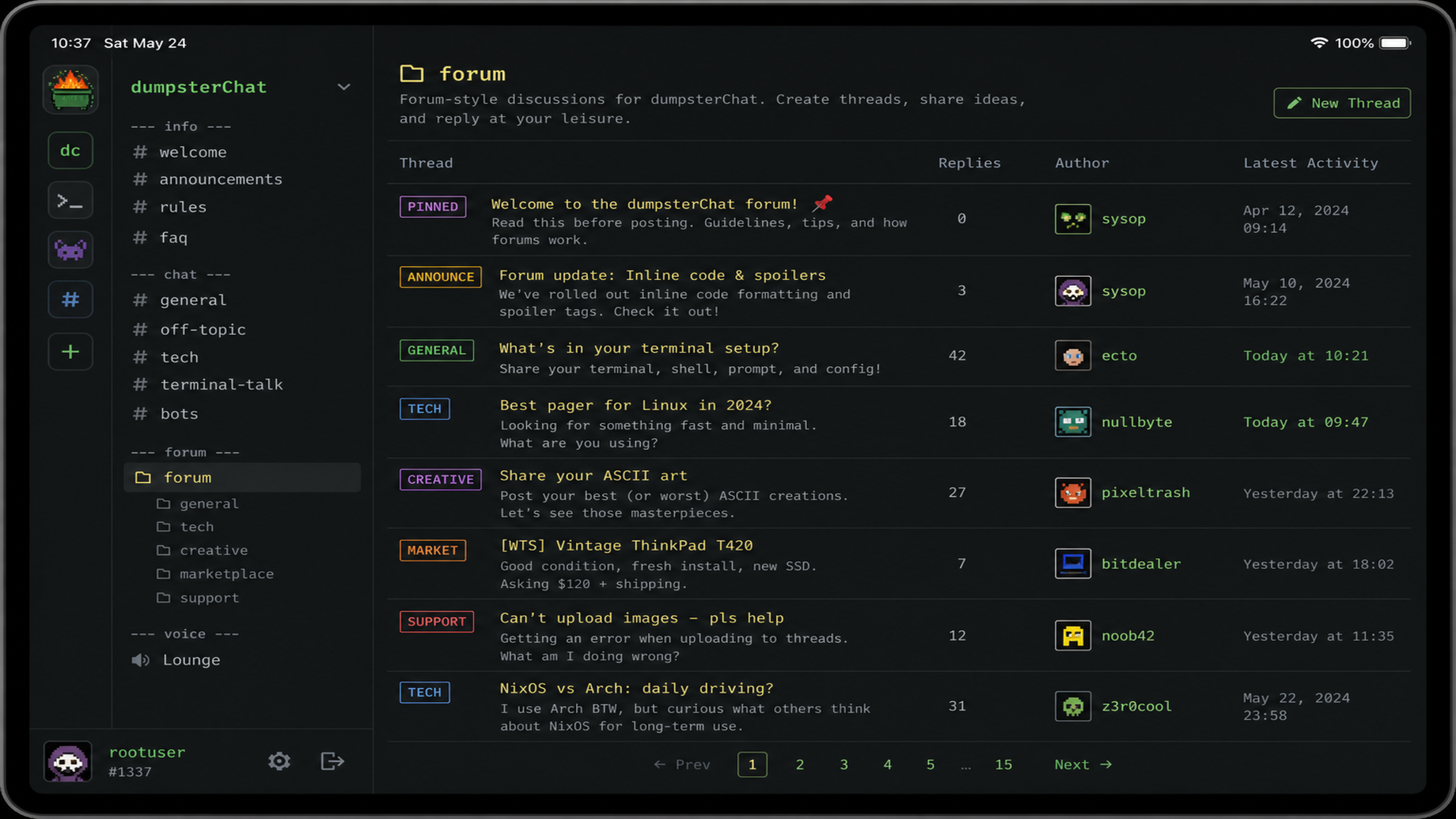Image resolution: width=1456 pixels, height=819 pixels.
Task: Click the forum folder icon in header
Action: point(412,74)
